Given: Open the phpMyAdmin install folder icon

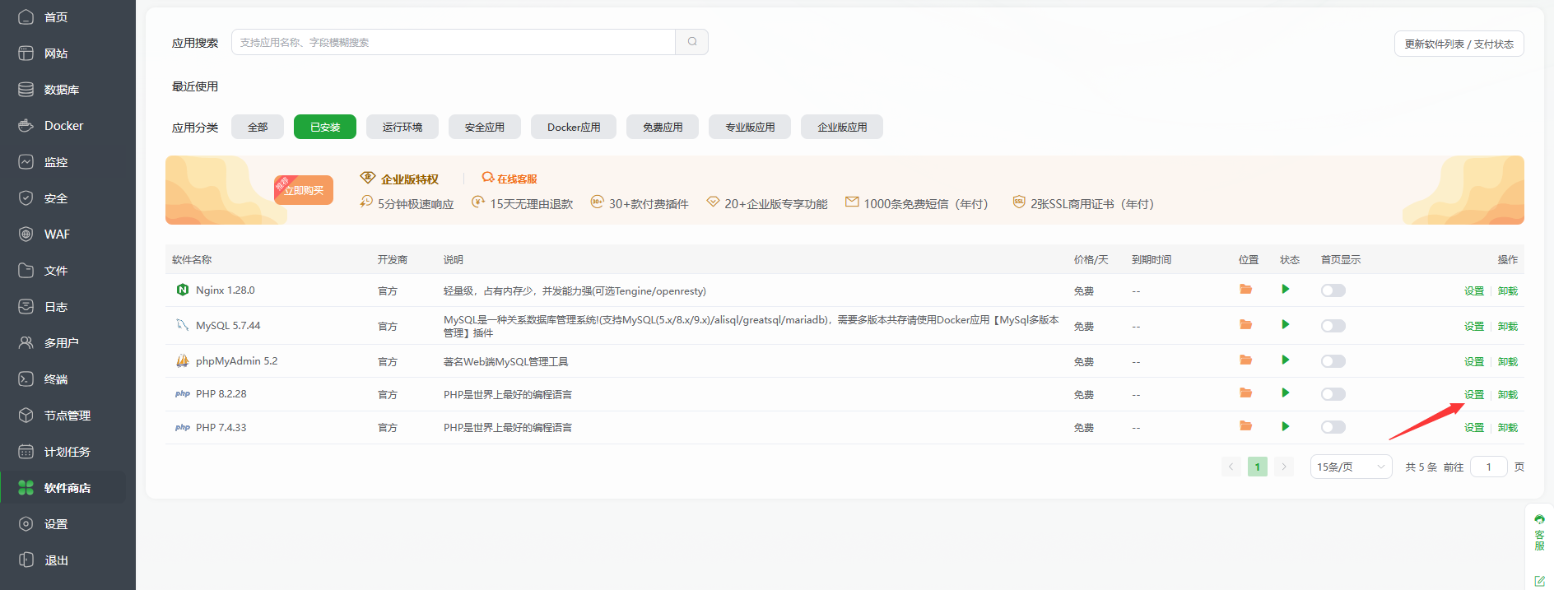Looking at the screenshot, I should 1245,360.
